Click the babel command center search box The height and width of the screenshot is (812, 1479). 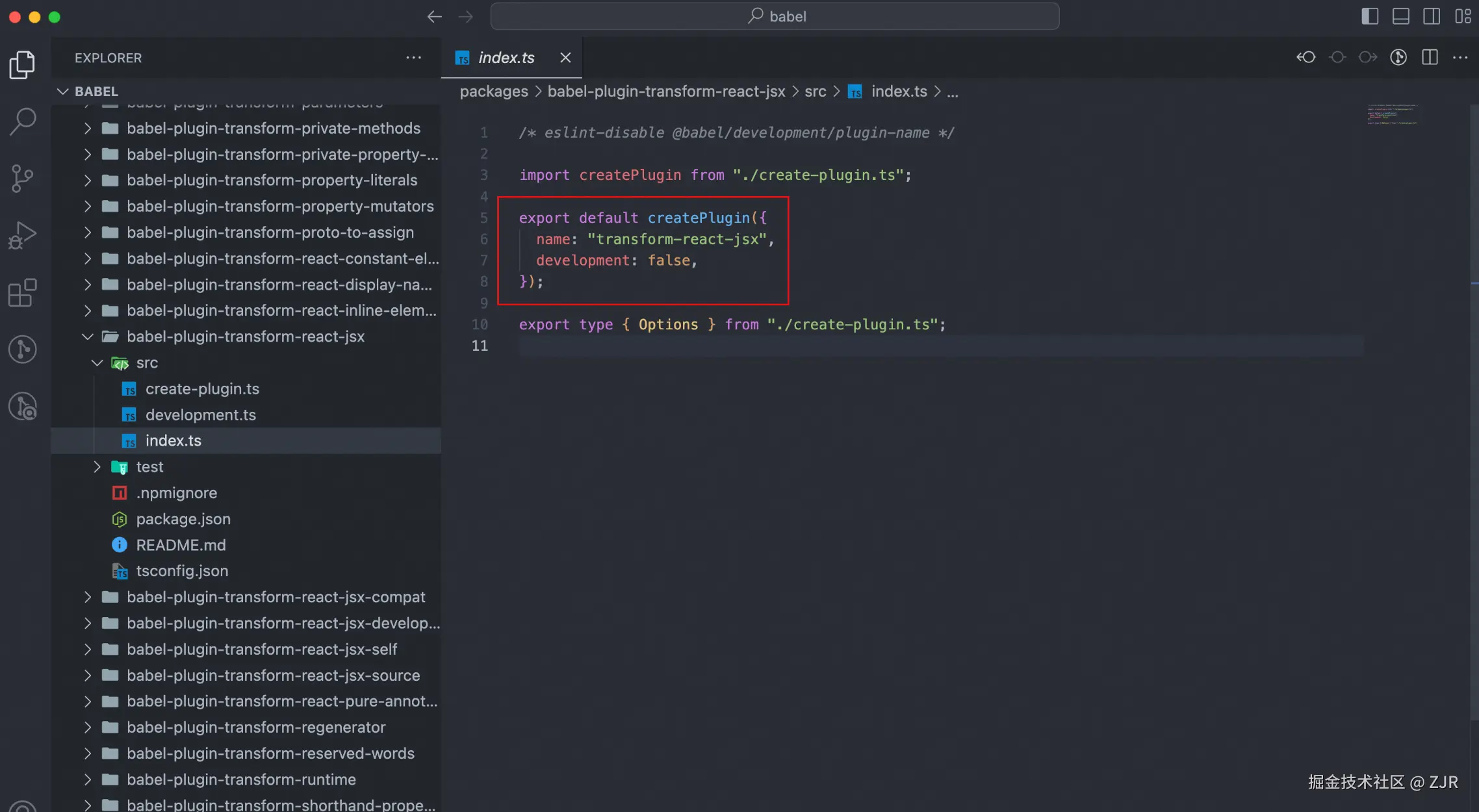[775, 16]
